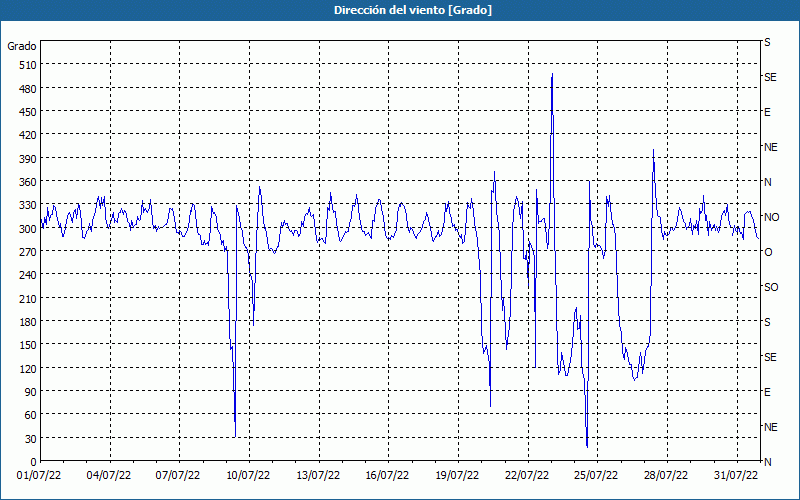
Task: Click the 30 value on the y-axis
Action: [x=30, y=439]
